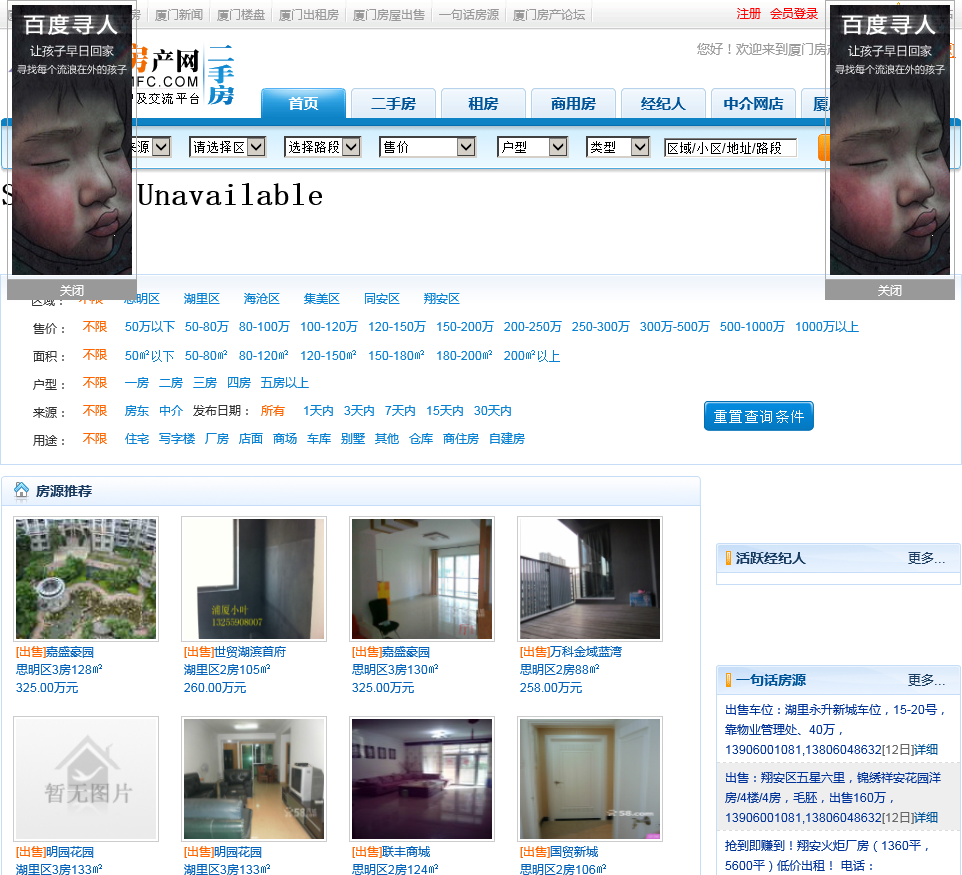
Task: Click 更多 in the 活跃经纪人 panel
Action: (x=926, y=558)
